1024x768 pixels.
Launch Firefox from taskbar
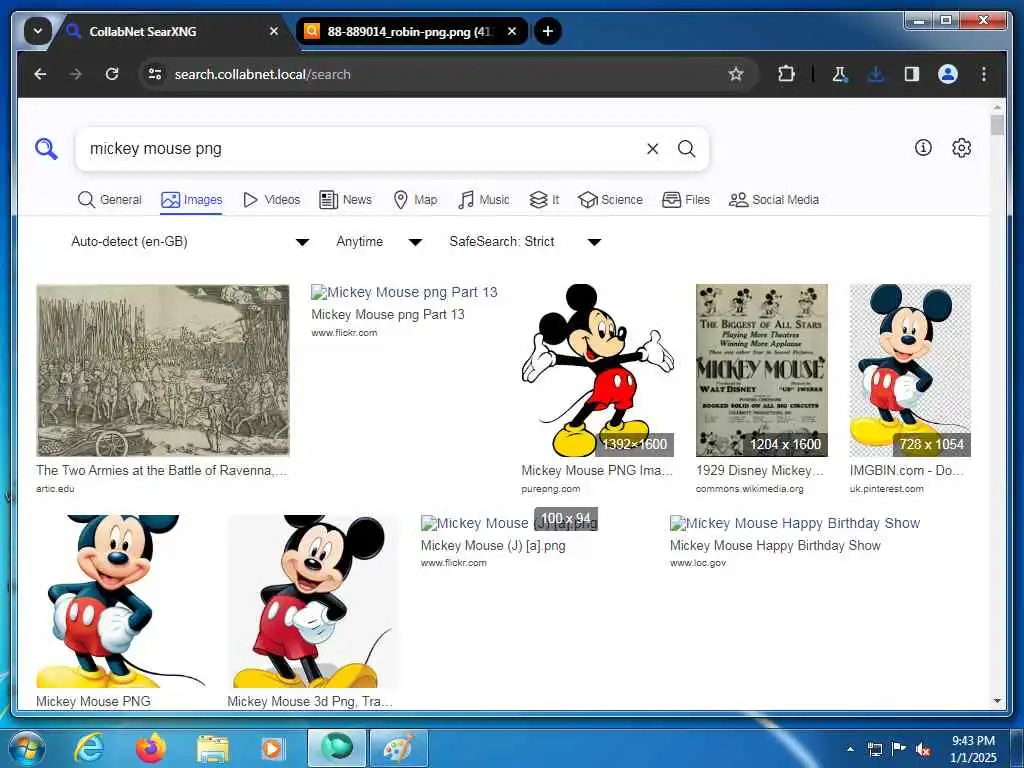click(151, 748)
